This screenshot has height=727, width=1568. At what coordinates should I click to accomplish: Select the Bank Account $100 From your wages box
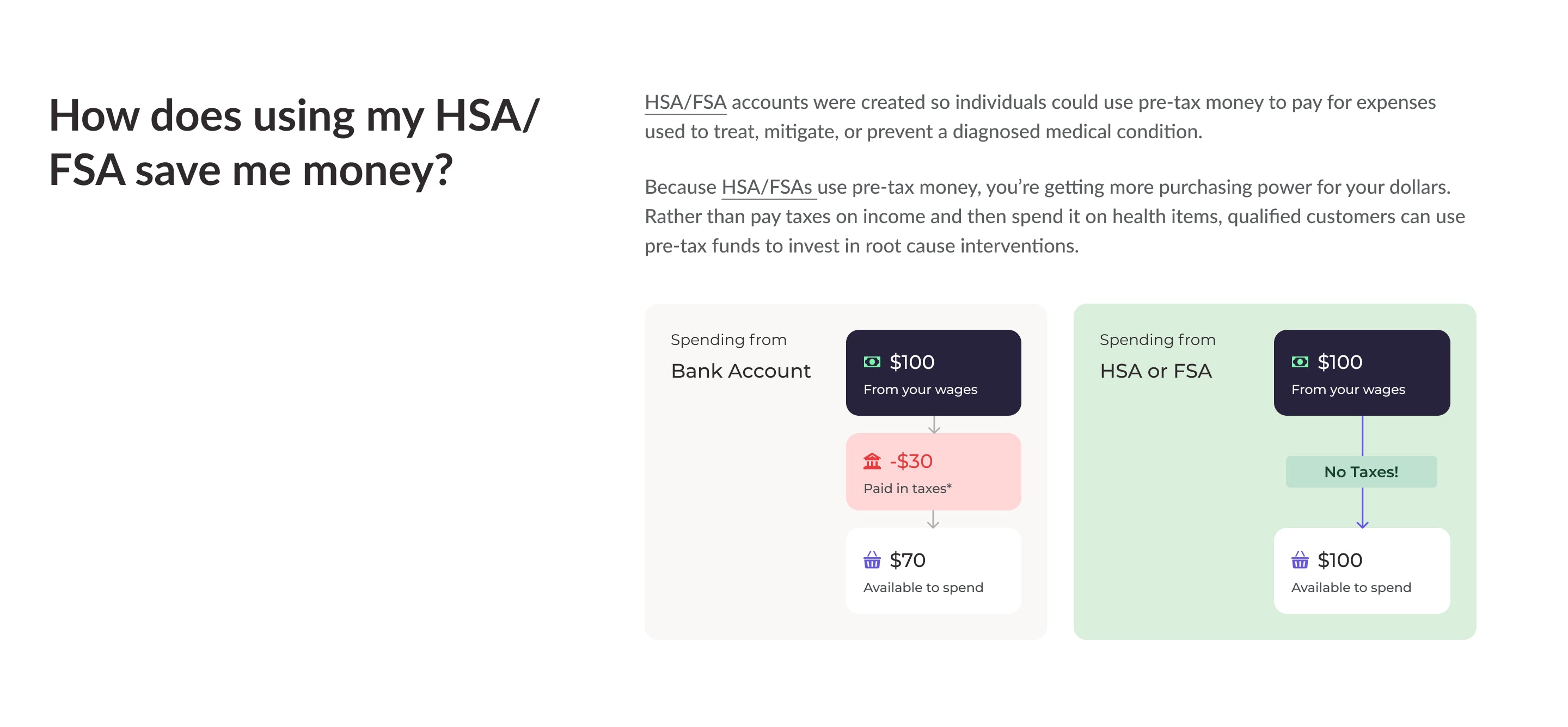click(933, 373)
